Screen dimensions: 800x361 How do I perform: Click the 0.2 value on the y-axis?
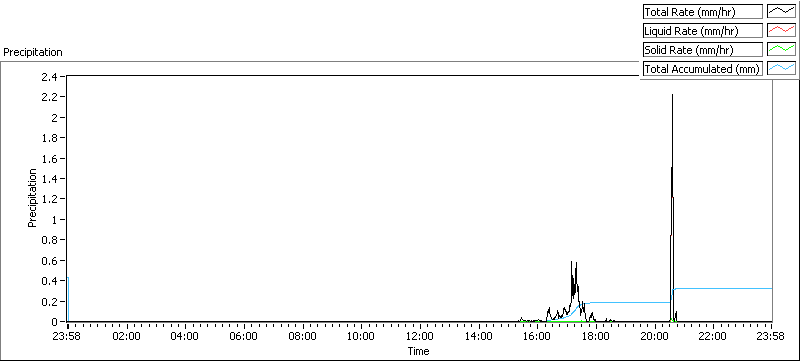click(50, 301)
